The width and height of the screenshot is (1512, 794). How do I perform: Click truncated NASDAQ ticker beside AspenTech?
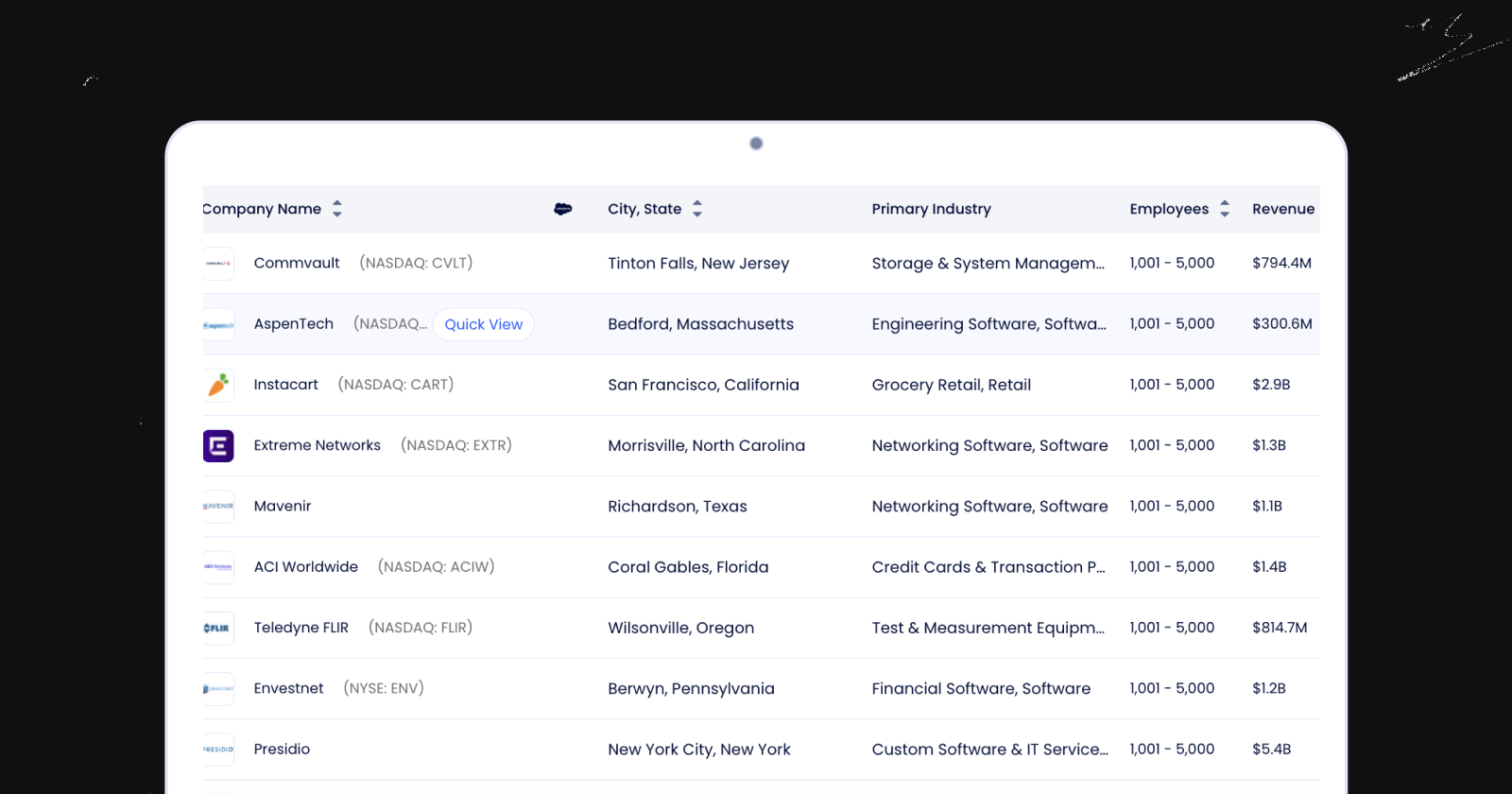tap(390, 323)
